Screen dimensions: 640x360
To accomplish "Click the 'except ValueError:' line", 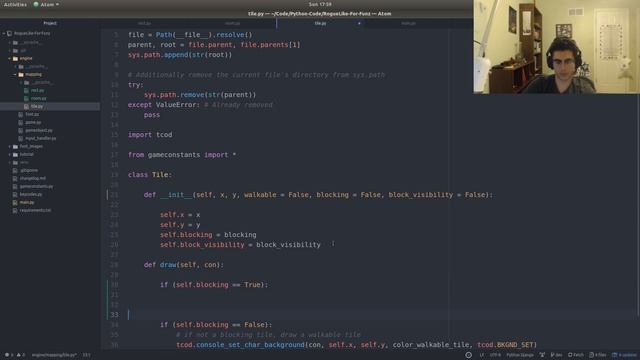I will [x=164, y=105].
